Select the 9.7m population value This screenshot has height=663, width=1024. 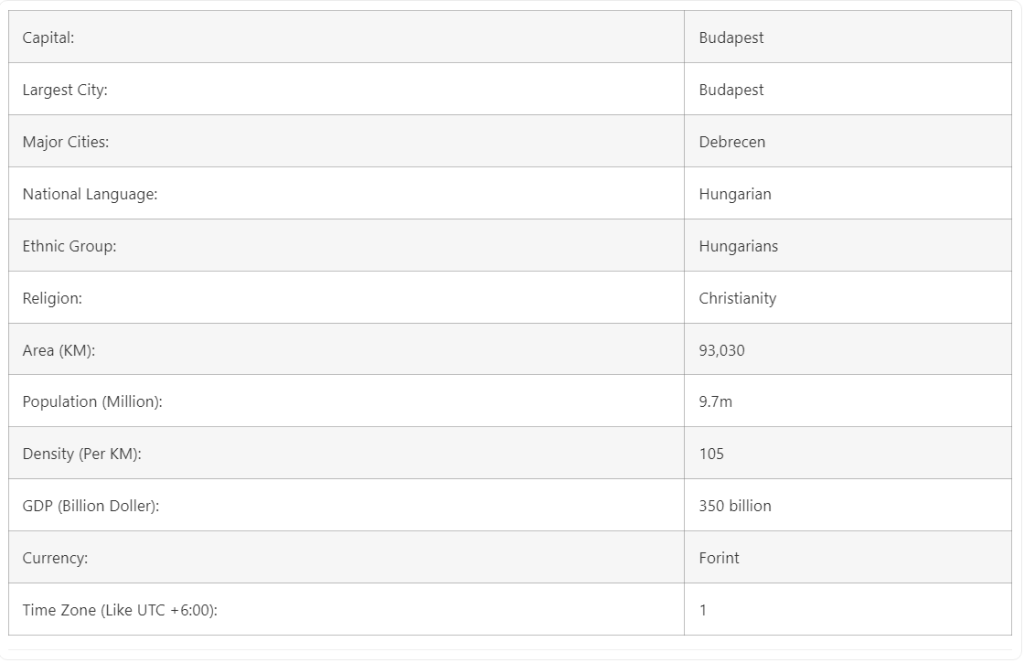tap(715, 402)
